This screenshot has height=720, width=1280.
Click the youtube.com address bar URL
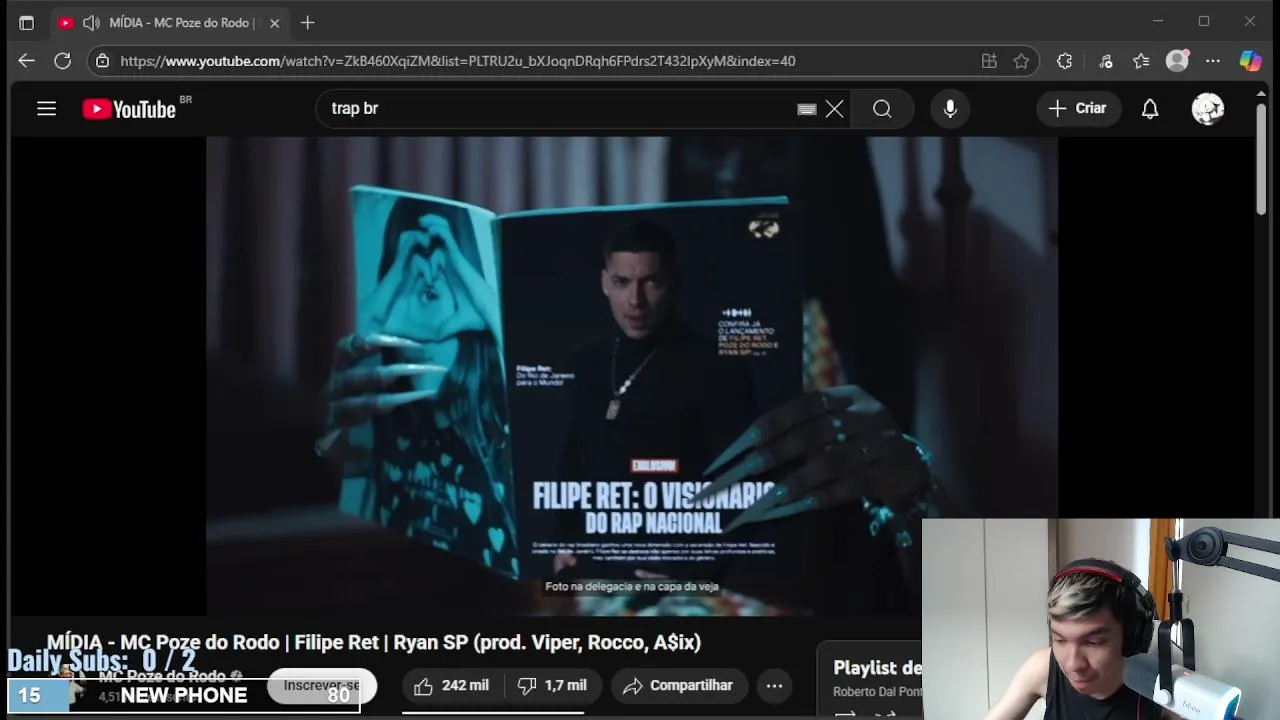(458, 61)
